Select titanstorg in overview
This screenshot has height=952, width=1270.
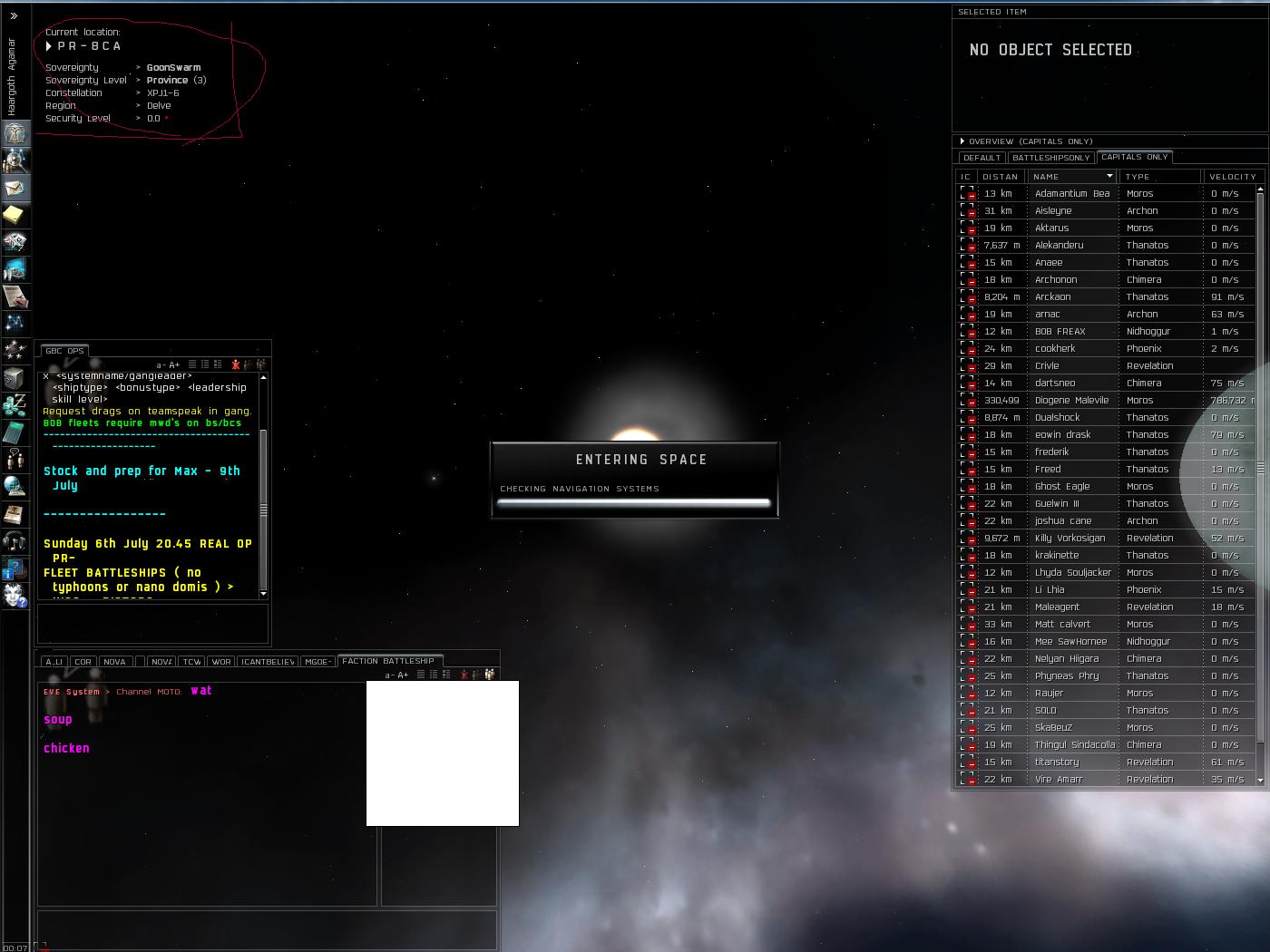(x=1106, y=762)
